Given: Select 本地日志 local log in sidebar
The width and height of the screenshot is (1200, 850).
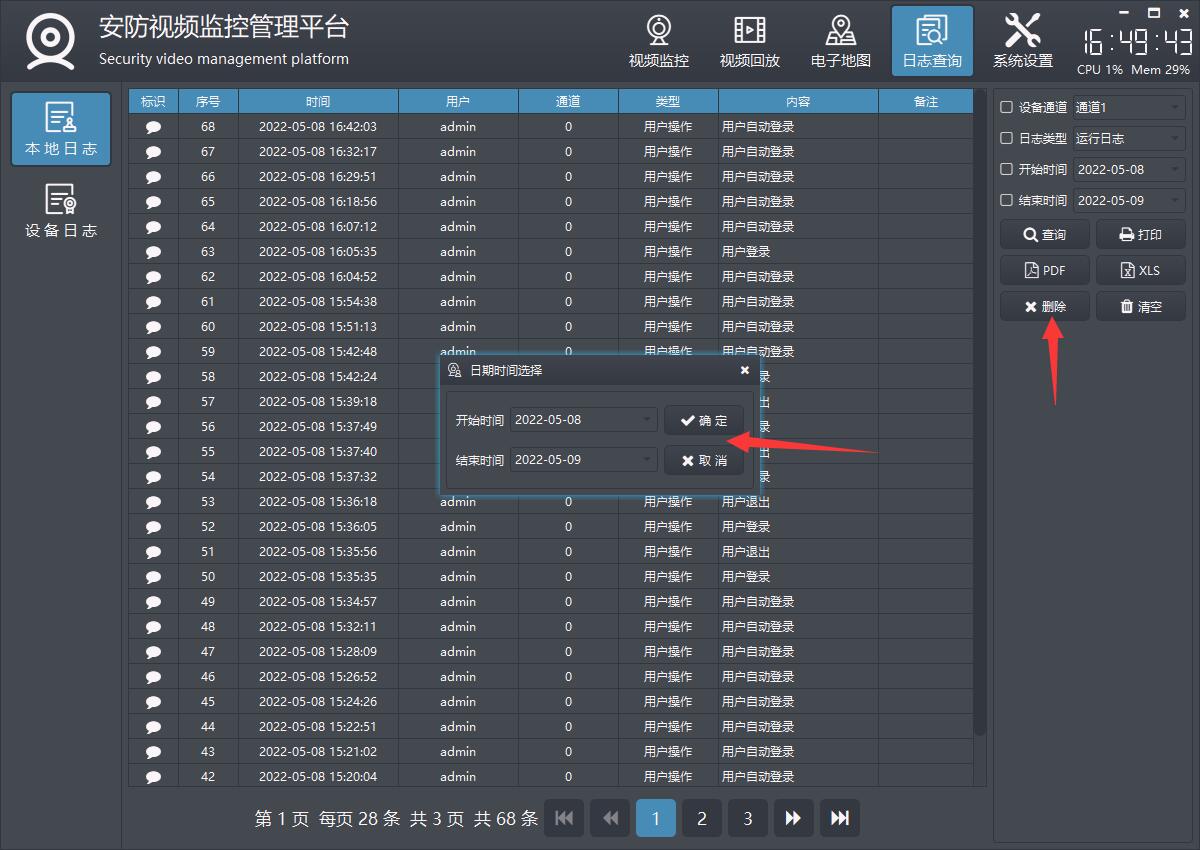Looking at the screenshot, I should tap(61, 129).
